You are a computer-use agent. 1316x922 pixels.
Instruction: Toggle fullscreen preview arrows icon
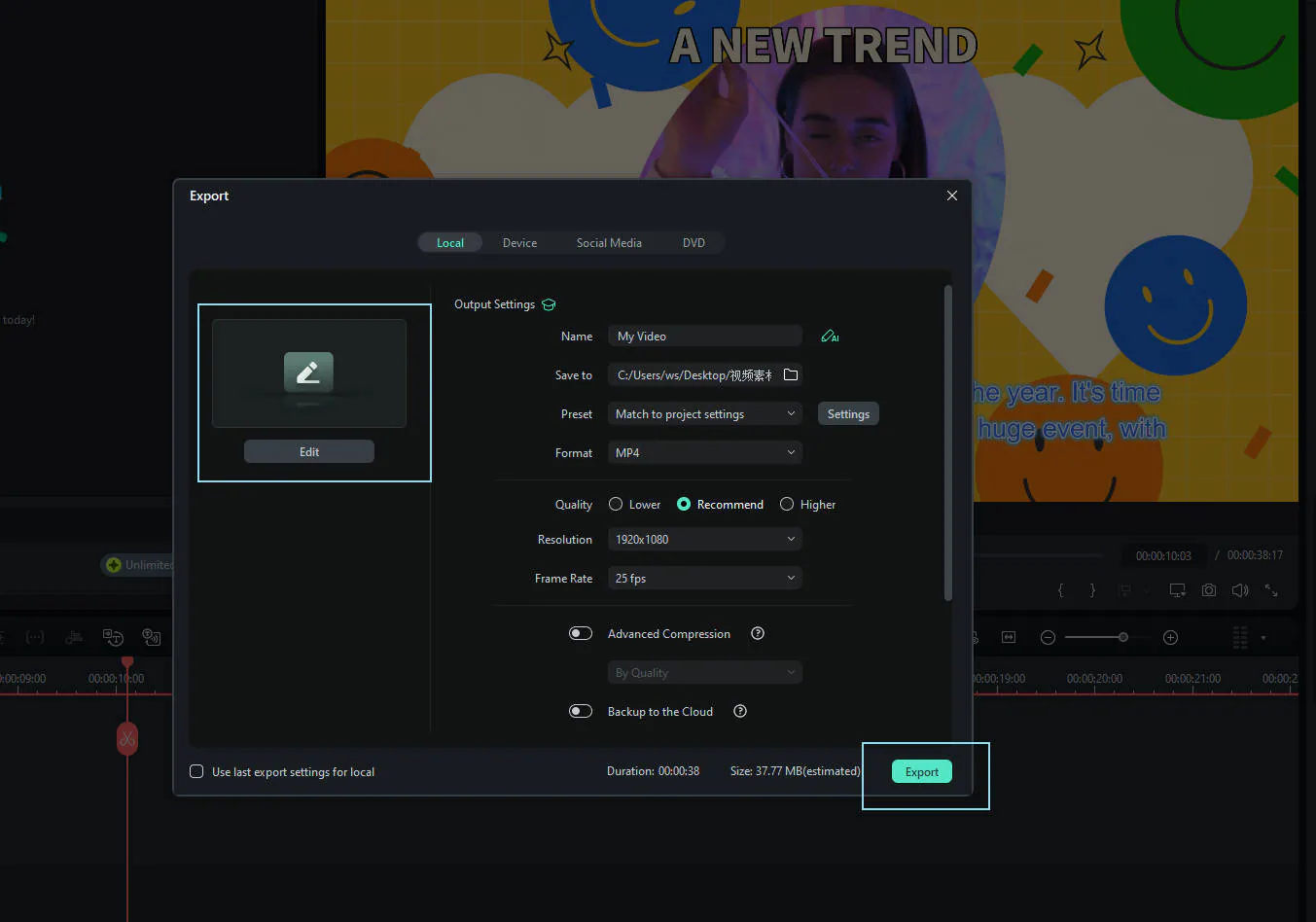coord(1271,590)
